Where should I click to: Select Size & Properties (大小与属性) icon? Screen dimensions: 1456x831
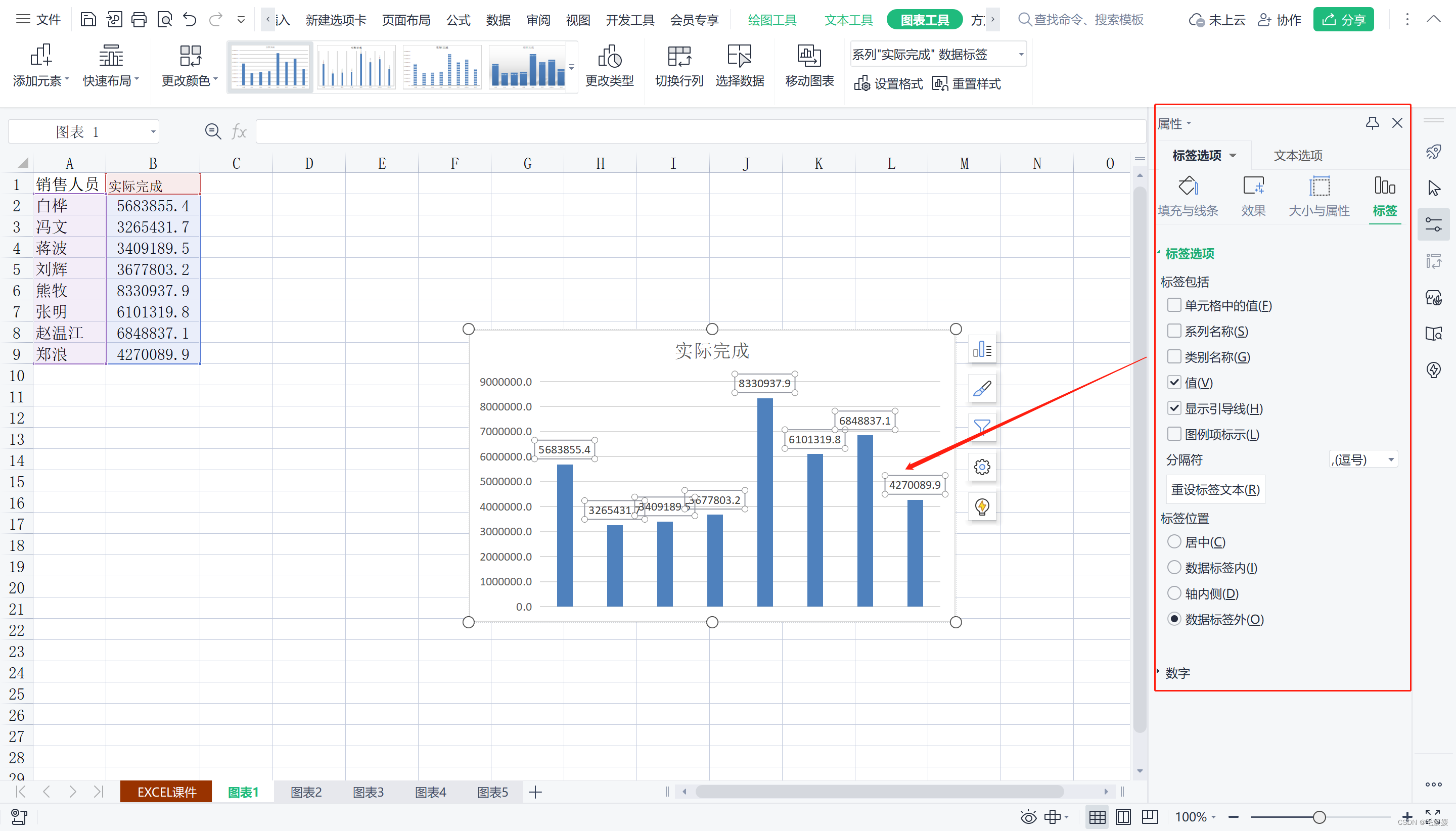[x=1319, y=196]
